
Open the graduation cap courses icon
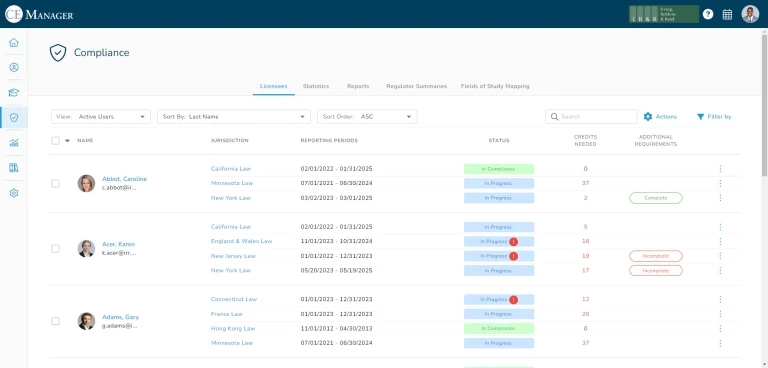14,93
